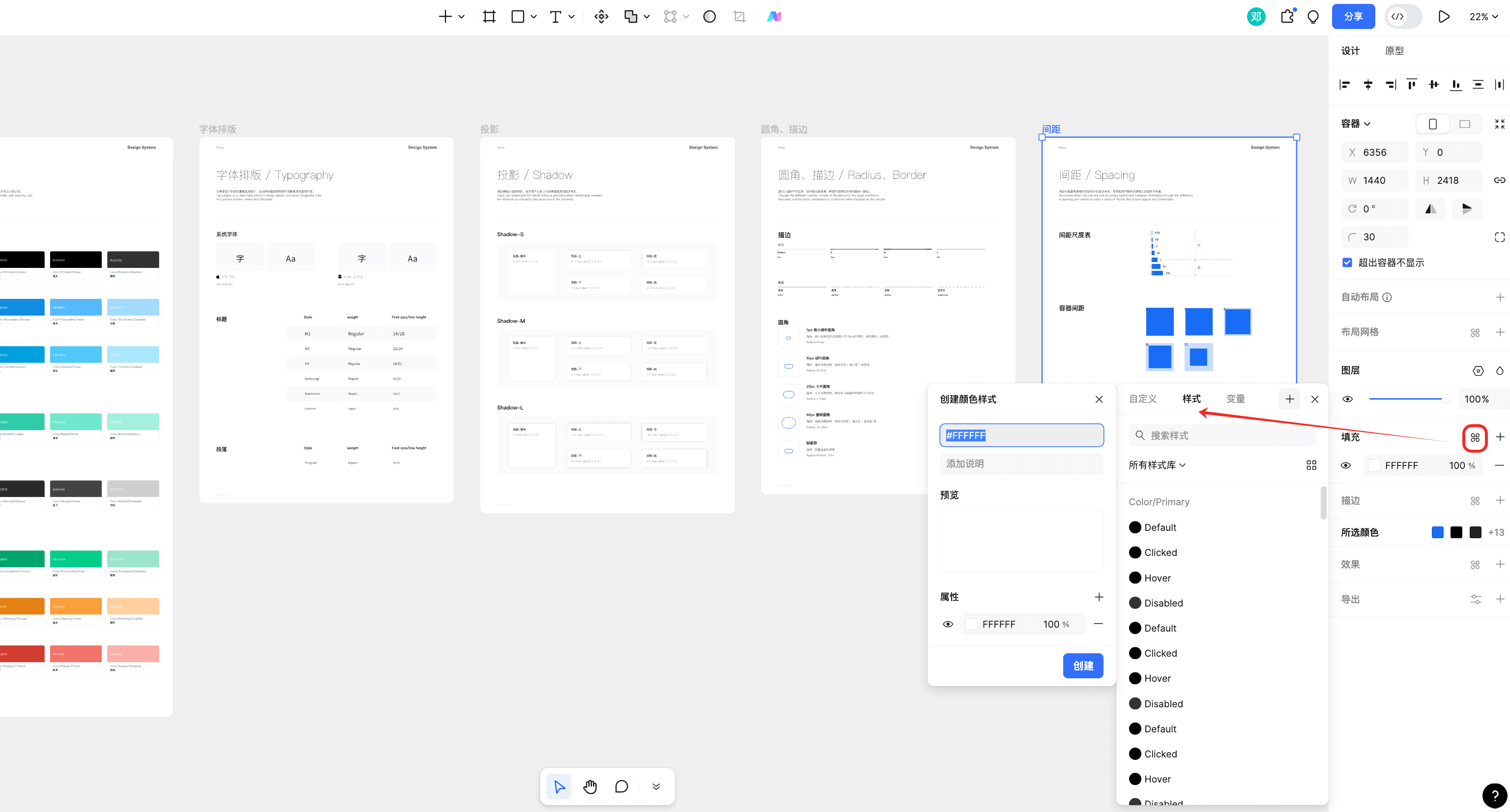Switch to the 自定义 tab

click(1142, 399)
